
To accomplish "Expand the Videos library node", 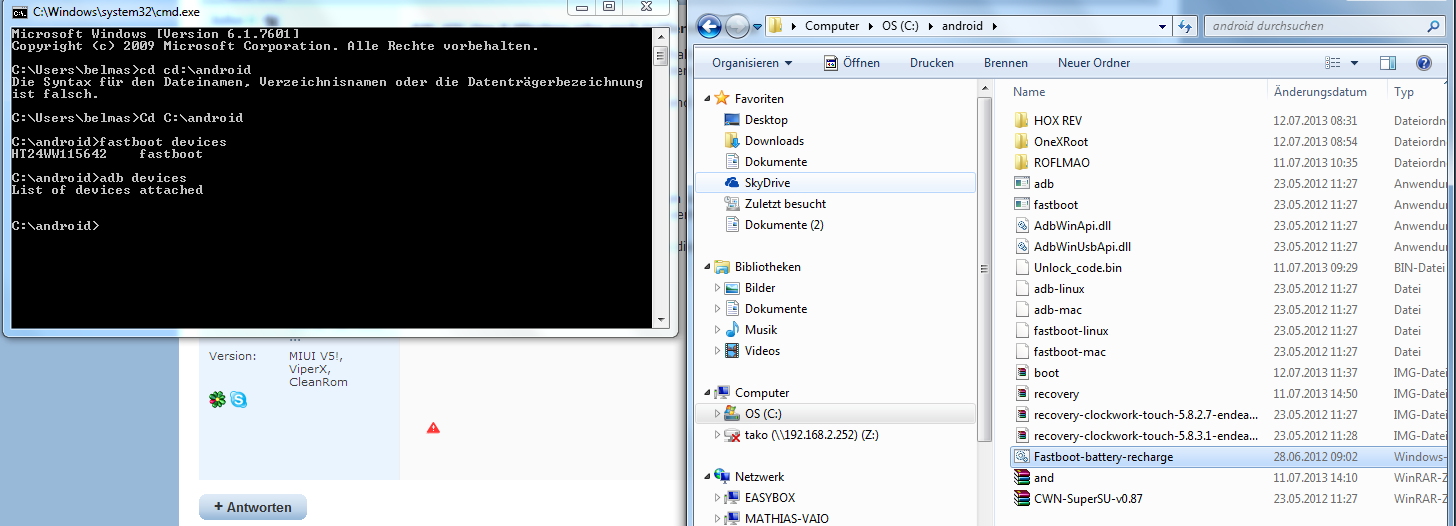I will point(718,351).
